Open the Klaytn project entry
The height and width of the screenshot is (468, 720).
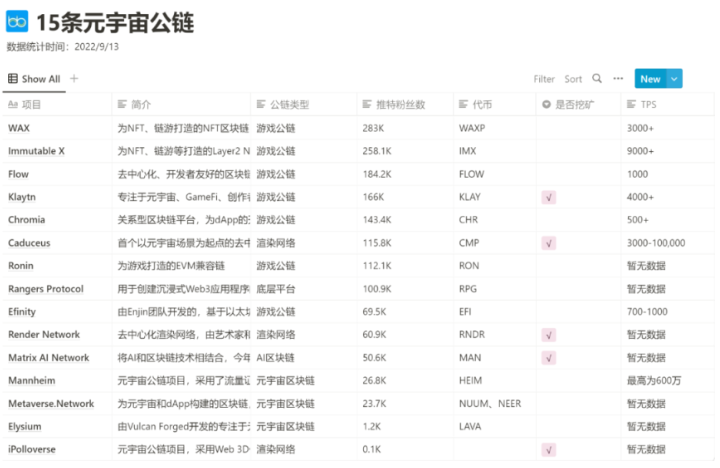pos(22,197)
